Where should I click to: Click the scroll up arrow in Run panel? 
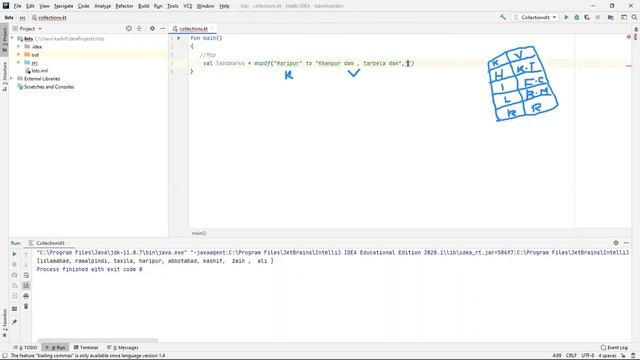click(x=26, y=254)
